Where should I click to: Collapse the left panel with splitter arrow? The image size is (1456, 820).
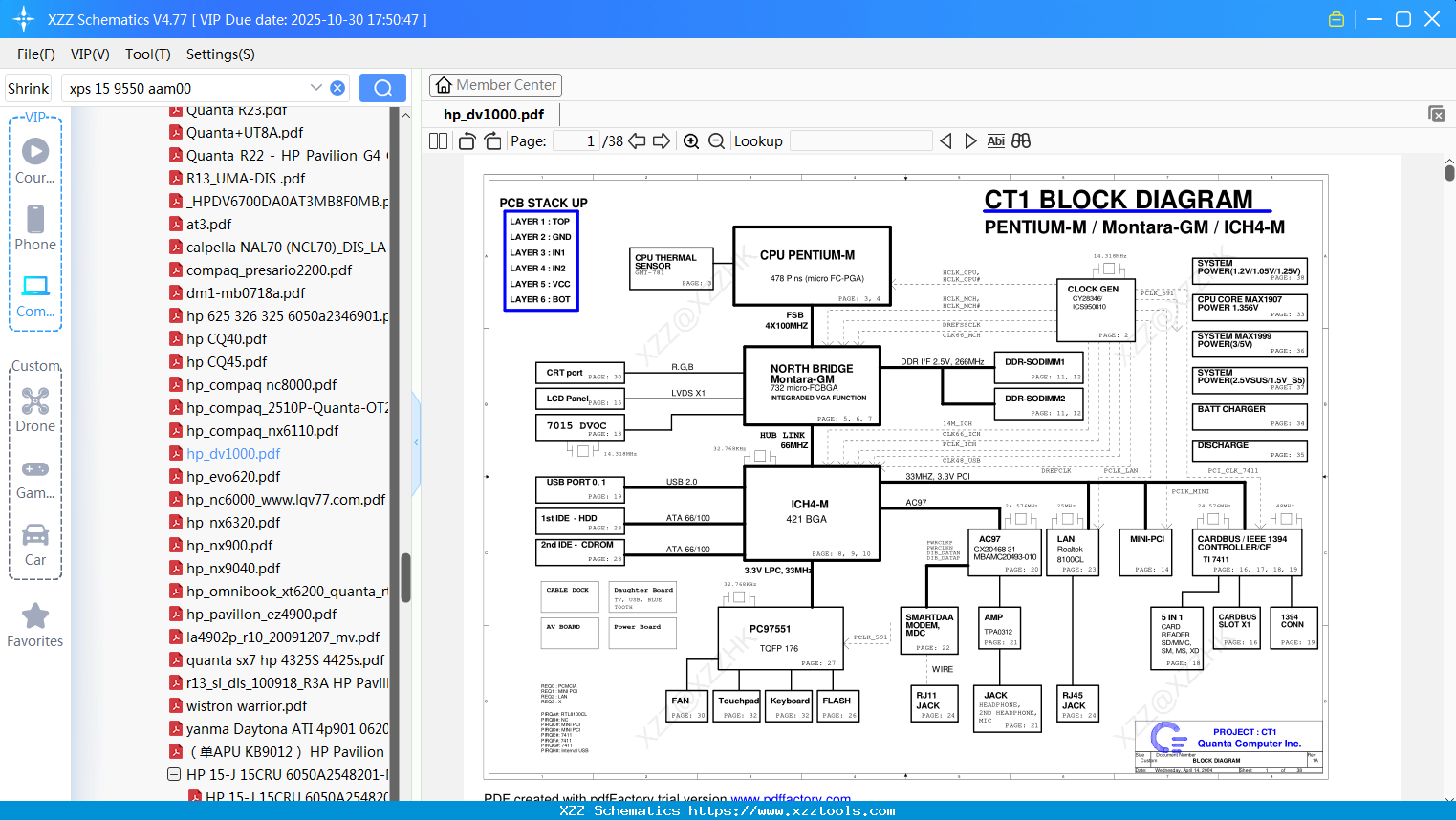(x=416, y=442)
